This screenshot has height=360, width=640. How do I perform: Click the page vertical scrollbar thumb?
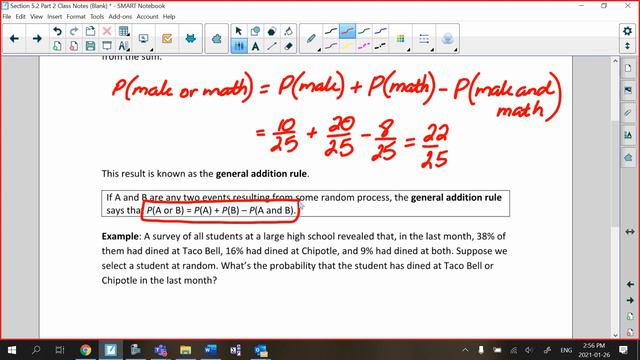coord(616,173)
